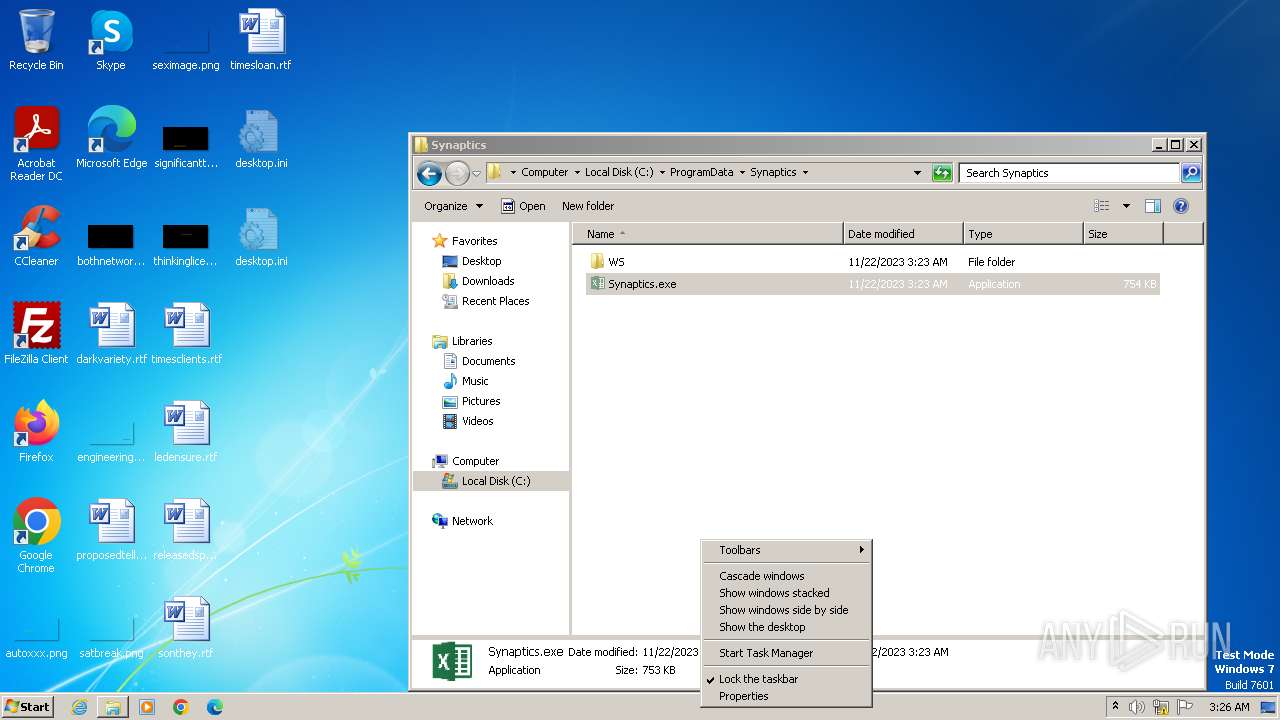
Task: Expand the address bar history dropdown
Action: coord(917,173)
